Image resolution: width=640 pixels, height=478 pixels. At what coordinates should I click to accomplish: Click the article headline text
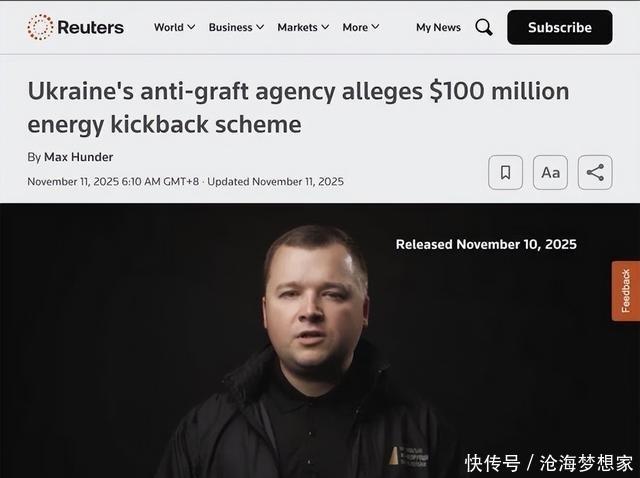tap(298, 107)
